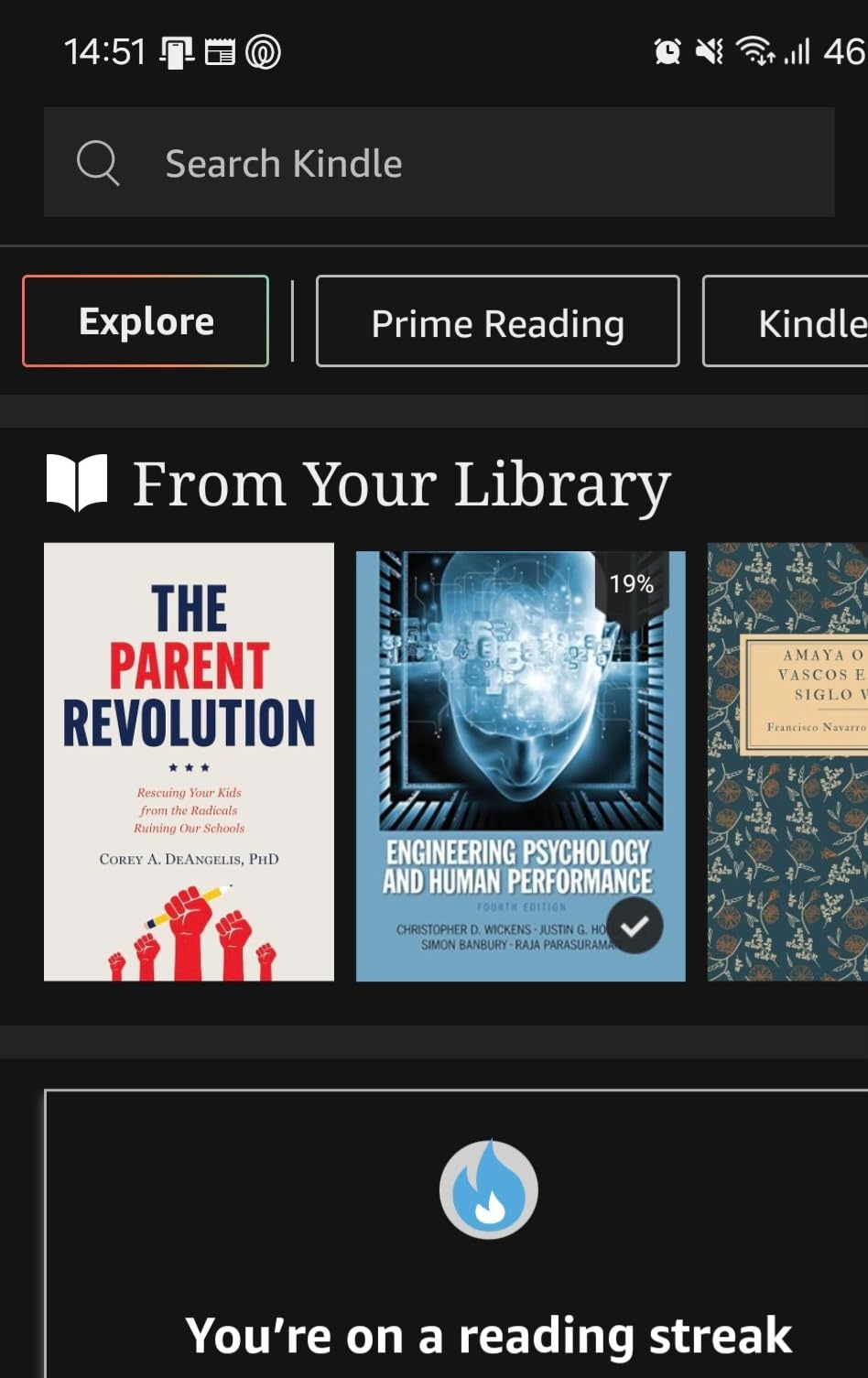The width and height of the screenshot is (868, 1378).
Task: Tap the calendar notification icon in status bar
Action: point(220,52)
